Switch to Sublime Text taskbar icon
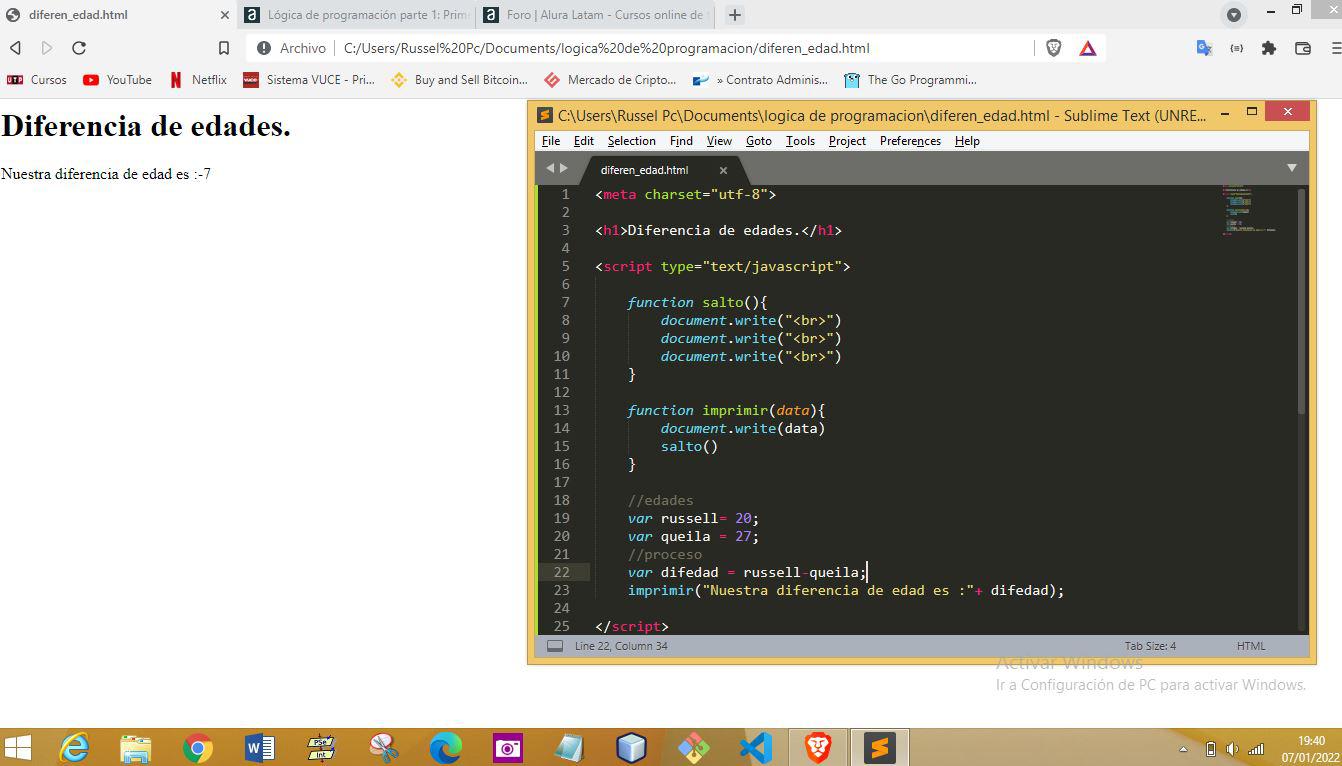This screenshot has width=1342, height=766. (x=880, y=747)
